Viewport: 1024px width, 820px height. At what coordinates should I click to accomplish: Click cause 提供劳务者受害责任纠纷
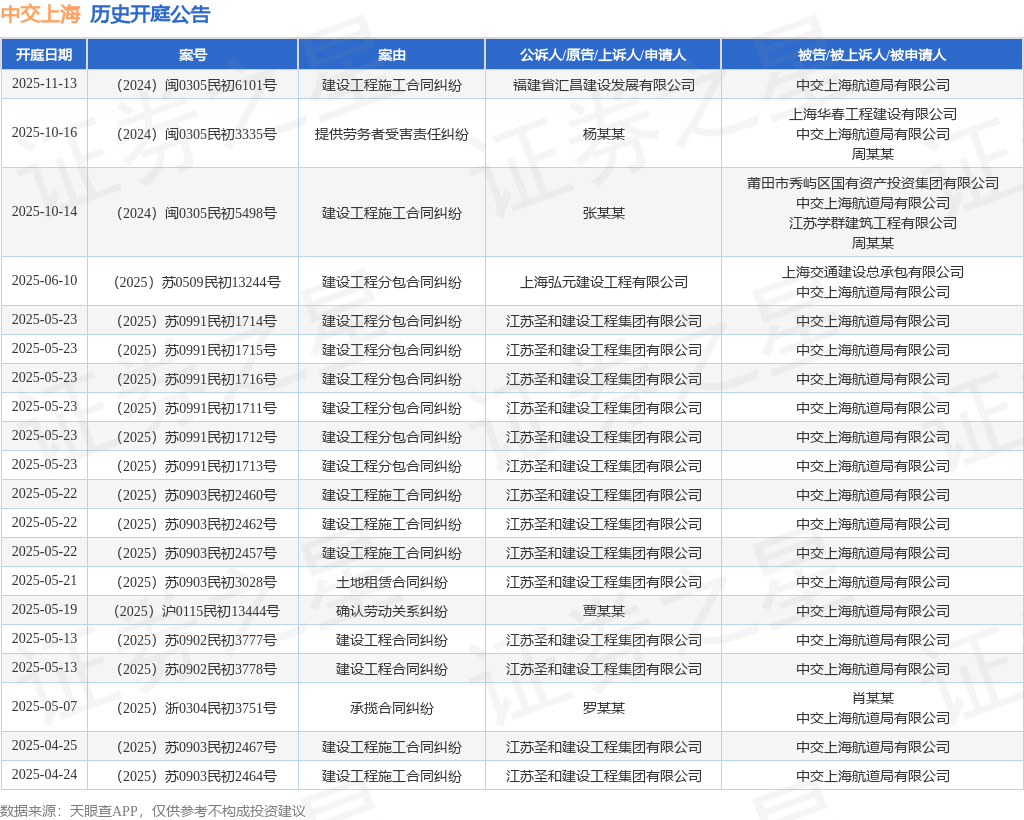391,134
